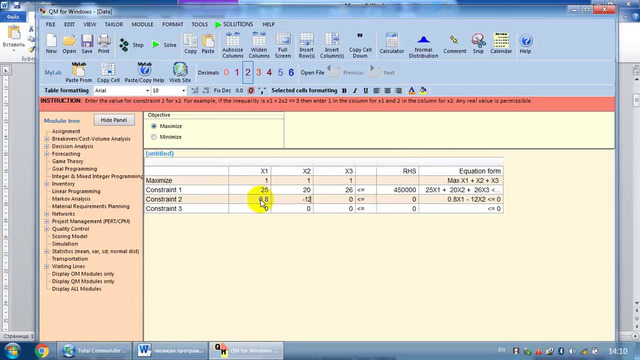The height and width of the screenshot is (360, 640).
Task: Toggle bold for selected cells
Action: pos(344,91)
